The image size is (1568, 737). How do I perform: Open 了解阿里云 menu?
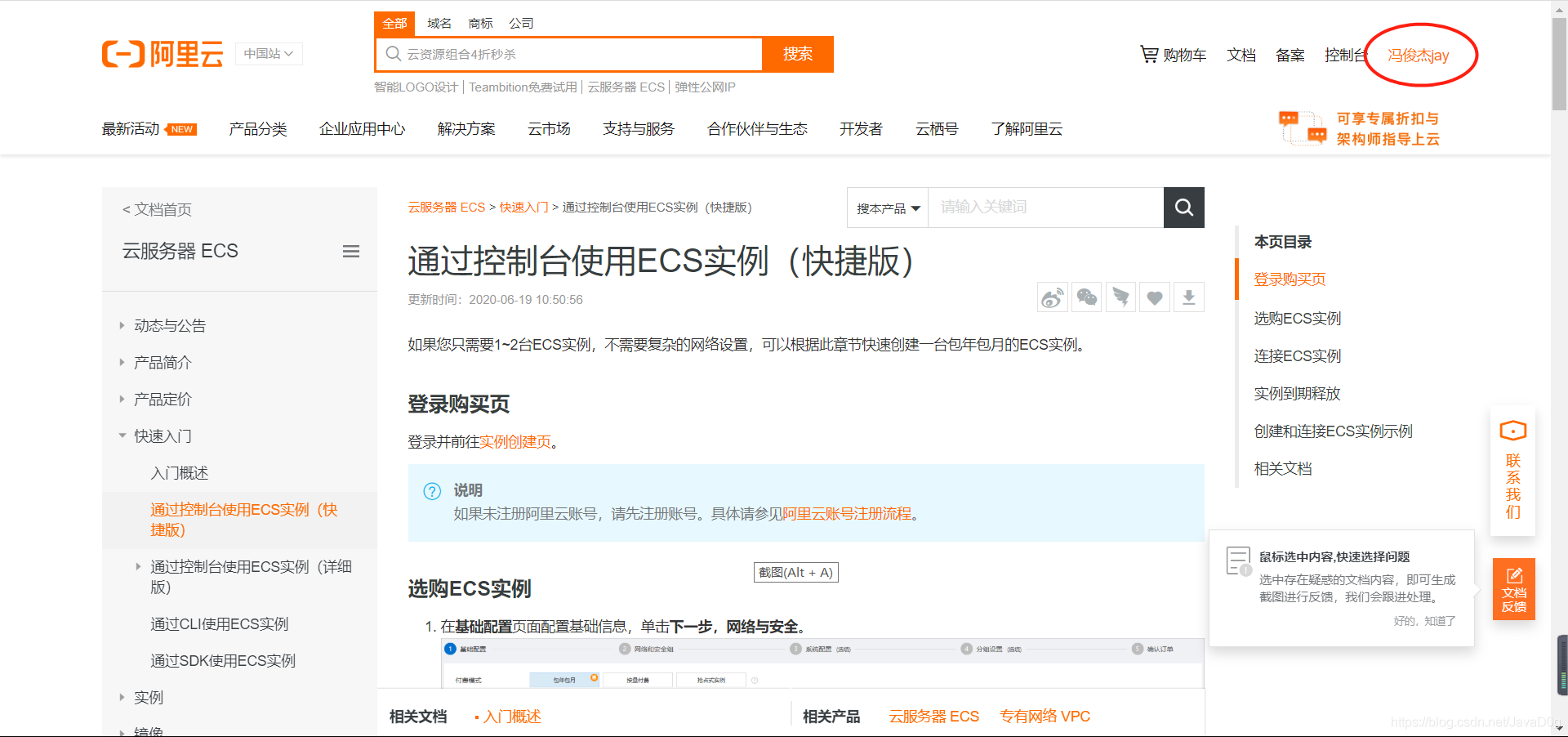(1027, 129)
